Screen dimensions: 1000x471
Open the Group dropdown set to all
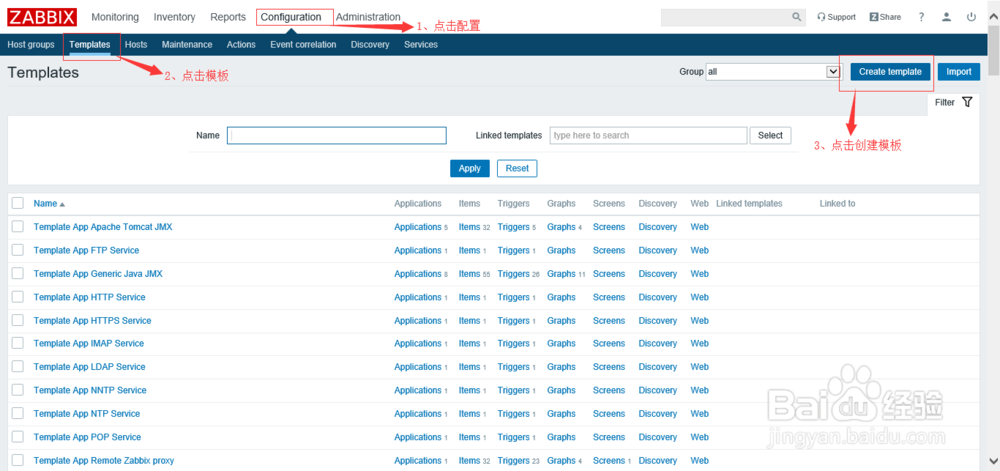772,72
